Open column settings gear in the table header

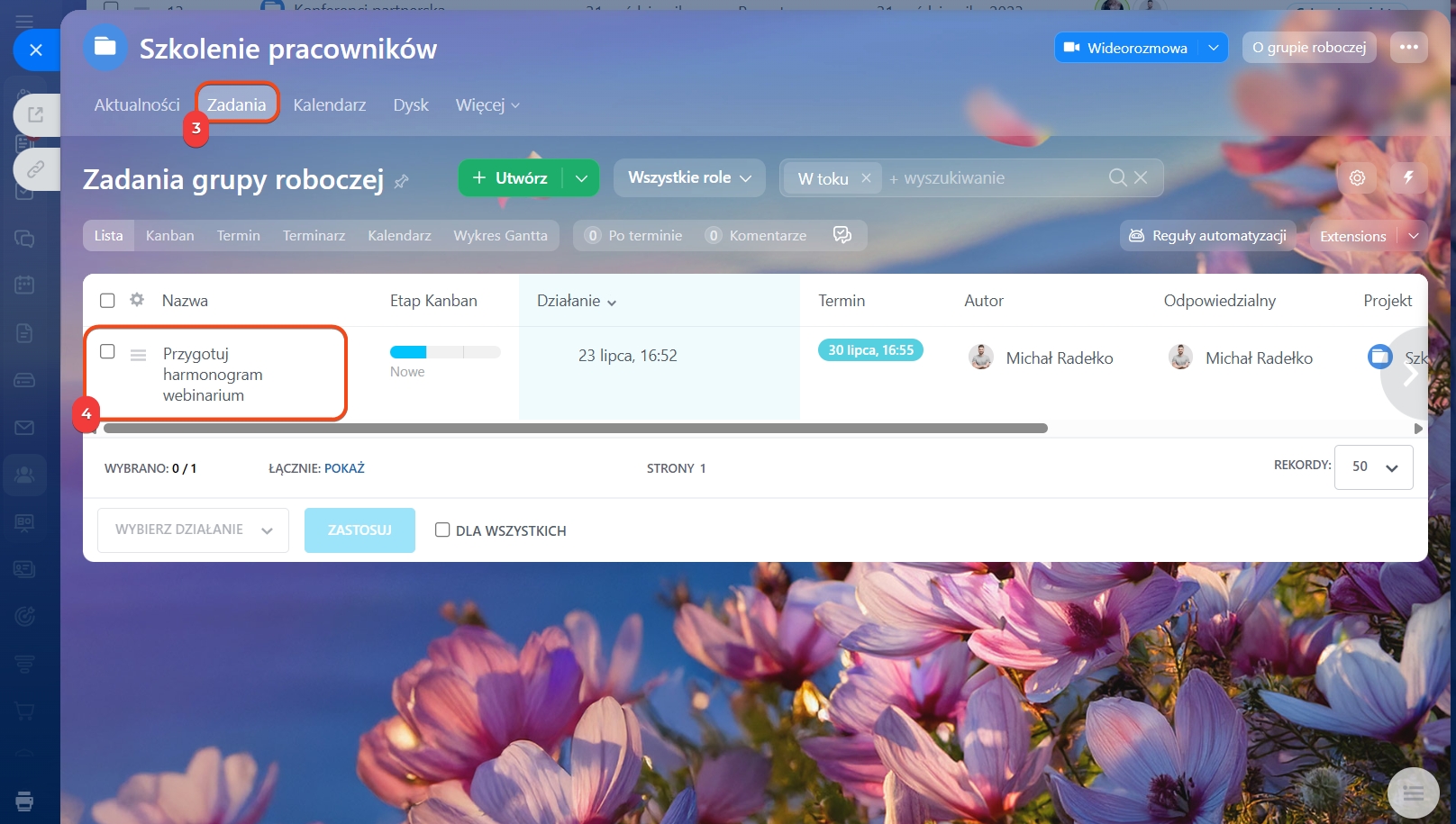click(x=137, y=300)
